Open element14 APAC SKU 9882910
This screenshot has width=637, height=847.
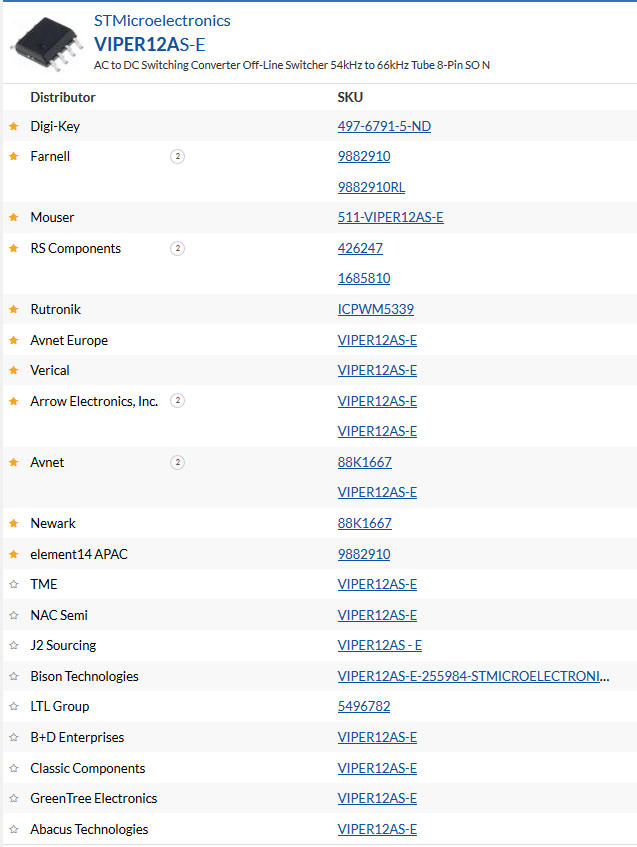pyautogui.click(x=364, y=554)
